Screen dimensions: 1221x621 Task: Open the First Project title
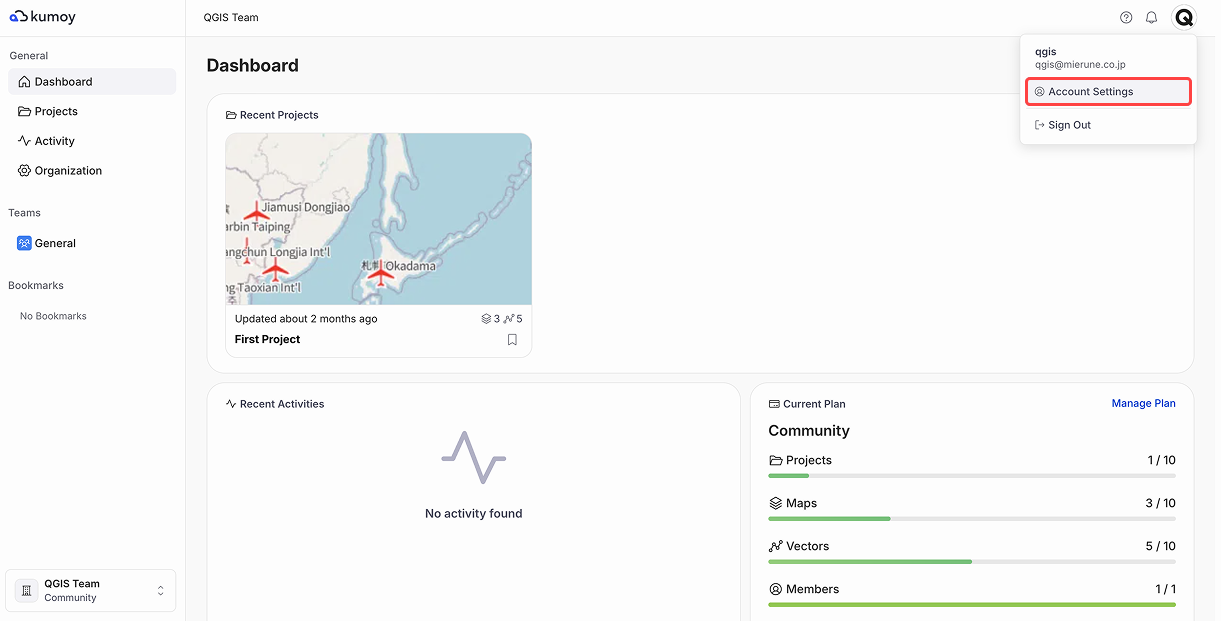tap(267, 340)
